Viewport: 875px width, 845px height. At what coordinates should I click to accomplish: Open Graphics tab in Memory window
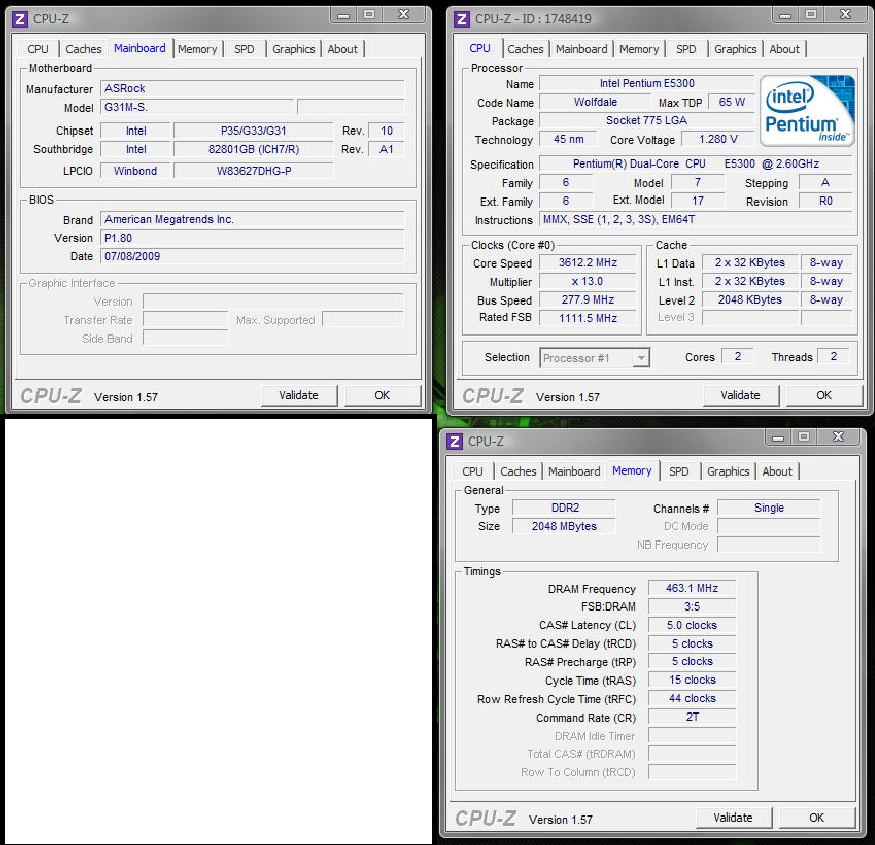(728, 472)
